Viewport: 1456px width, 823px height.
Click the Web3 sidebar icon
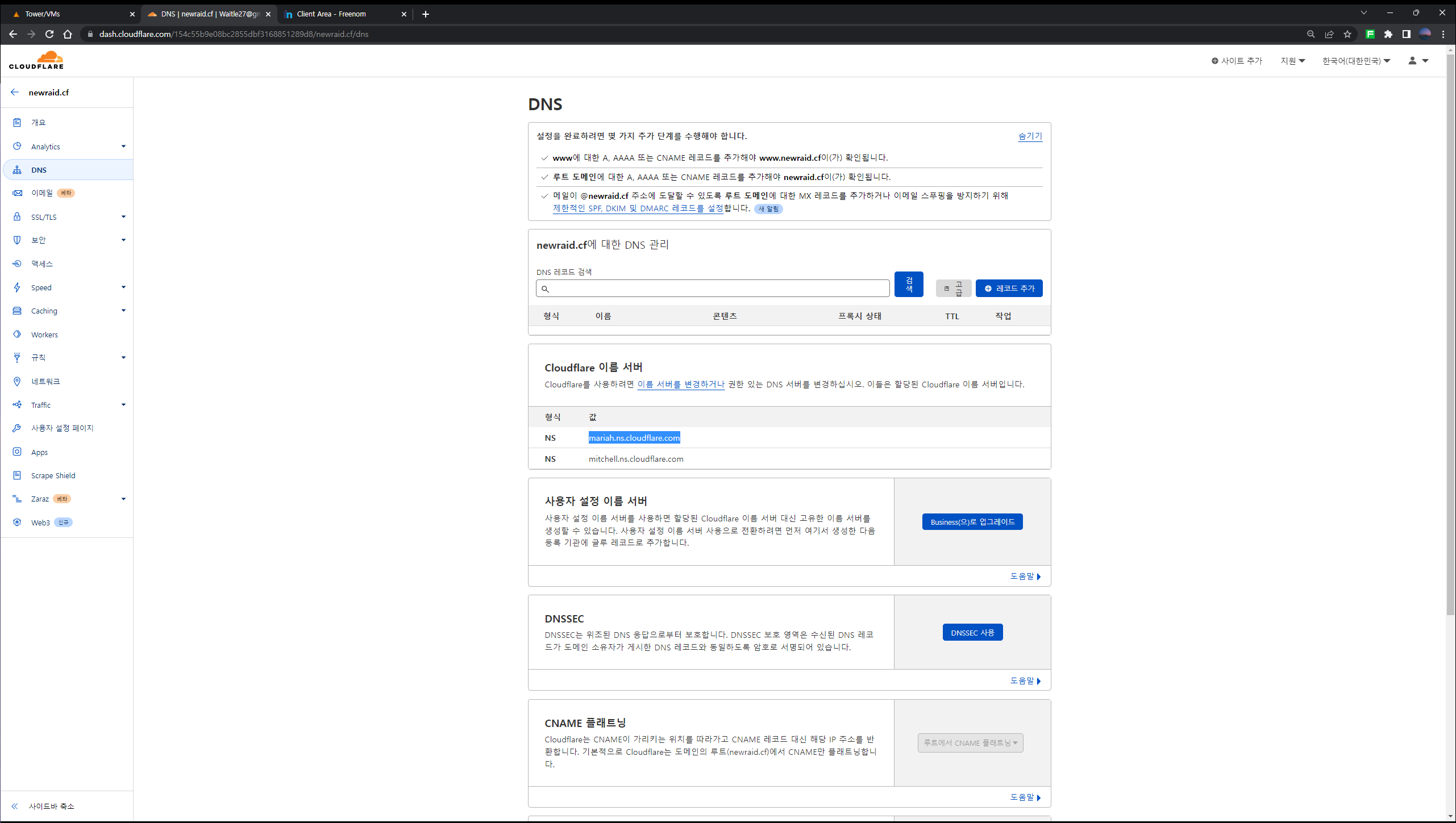point(17,522)
